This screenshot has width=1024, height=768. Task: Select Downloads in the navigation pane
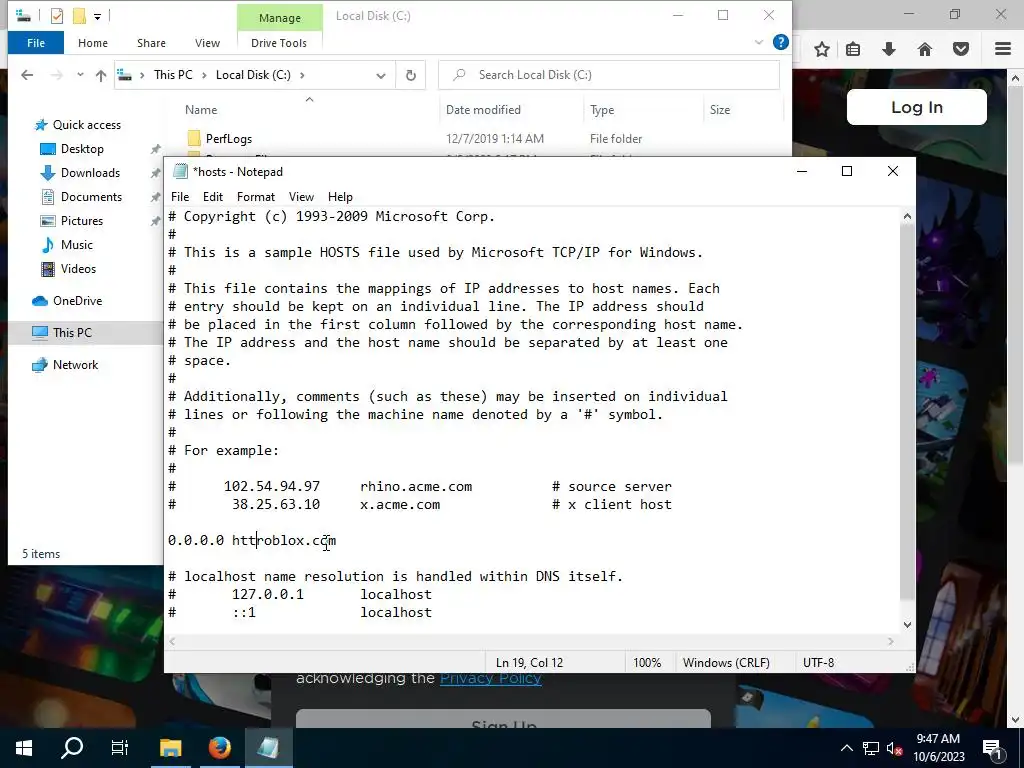click(x=90, y=173)
